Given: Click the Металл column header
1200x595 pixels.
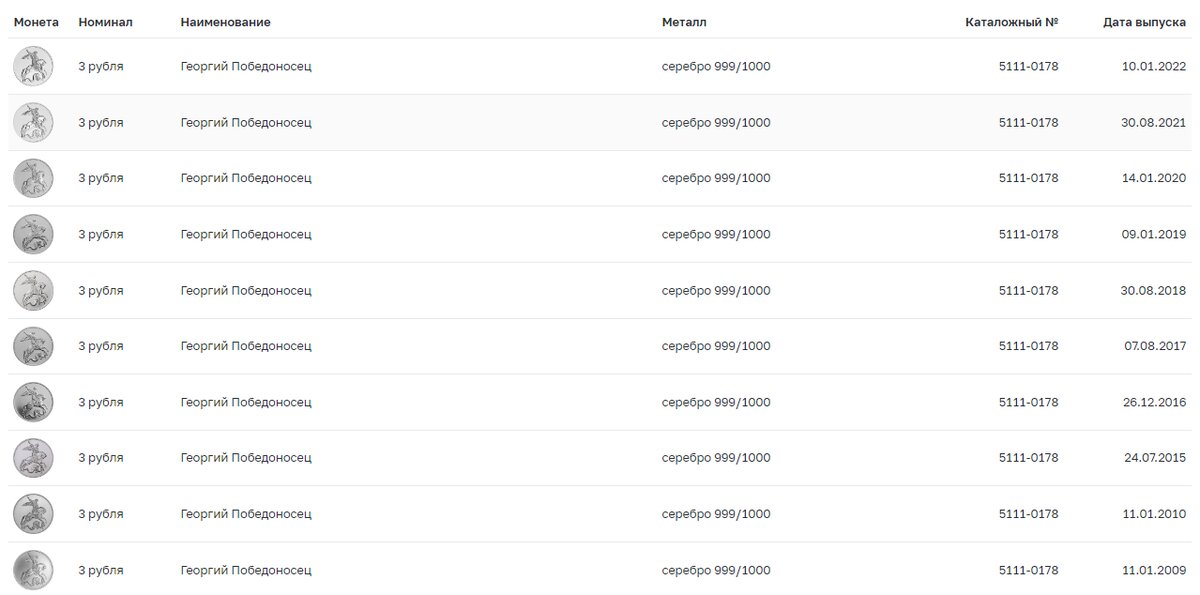Looking at the screenshot, I should point(684,22).
